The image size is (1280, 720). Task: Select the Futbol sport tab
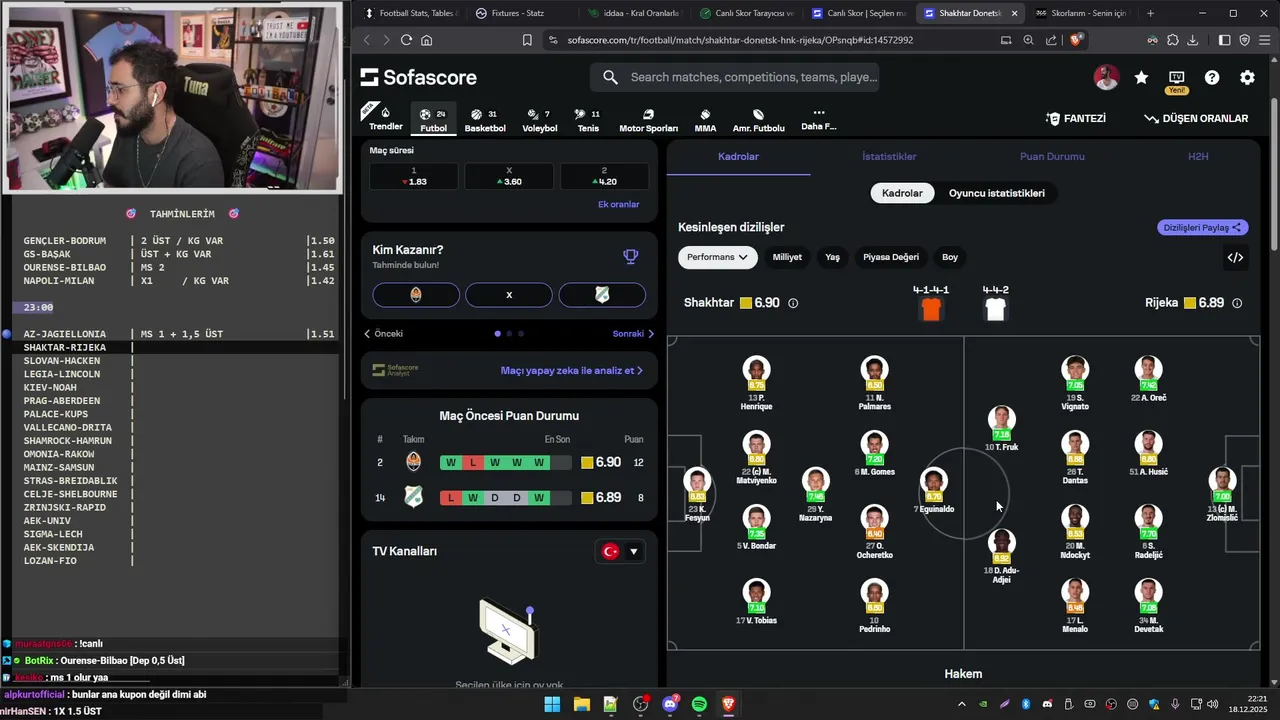(x=433, y=120)
